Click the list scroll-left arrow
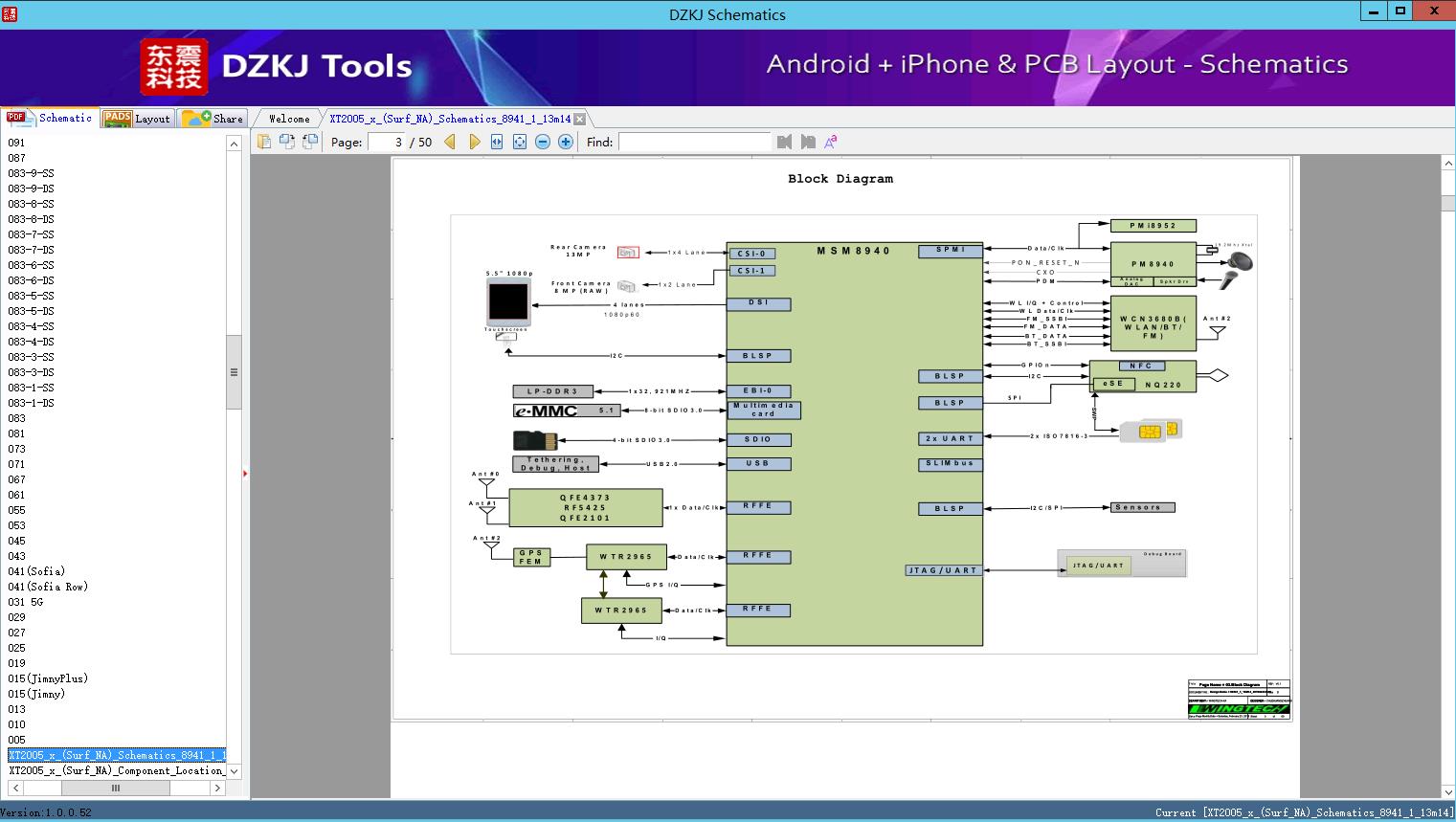1456x822 pixels. (x=15, y=788)
